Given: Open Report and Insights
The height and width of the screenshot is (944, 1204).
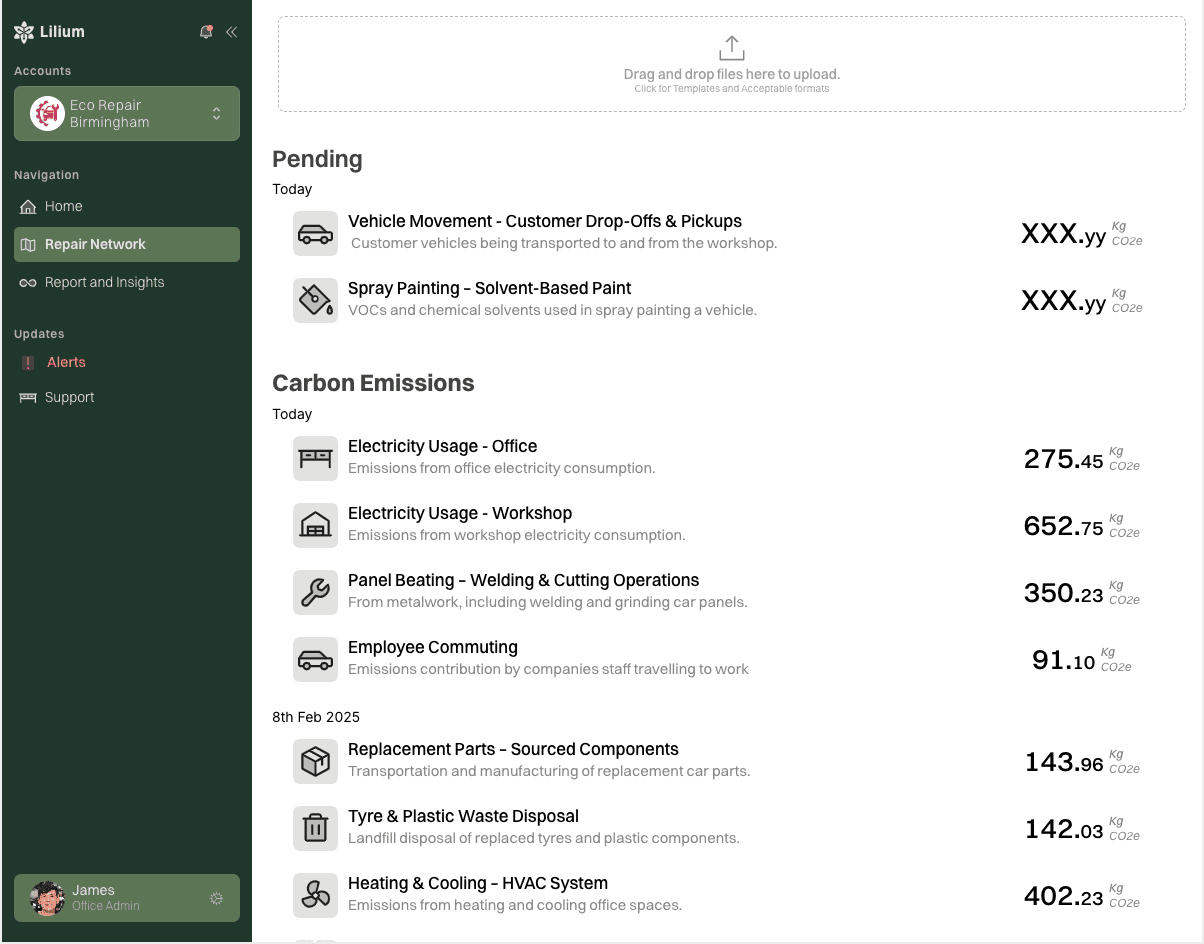Looking at the screenshot, I should point(127,282).
